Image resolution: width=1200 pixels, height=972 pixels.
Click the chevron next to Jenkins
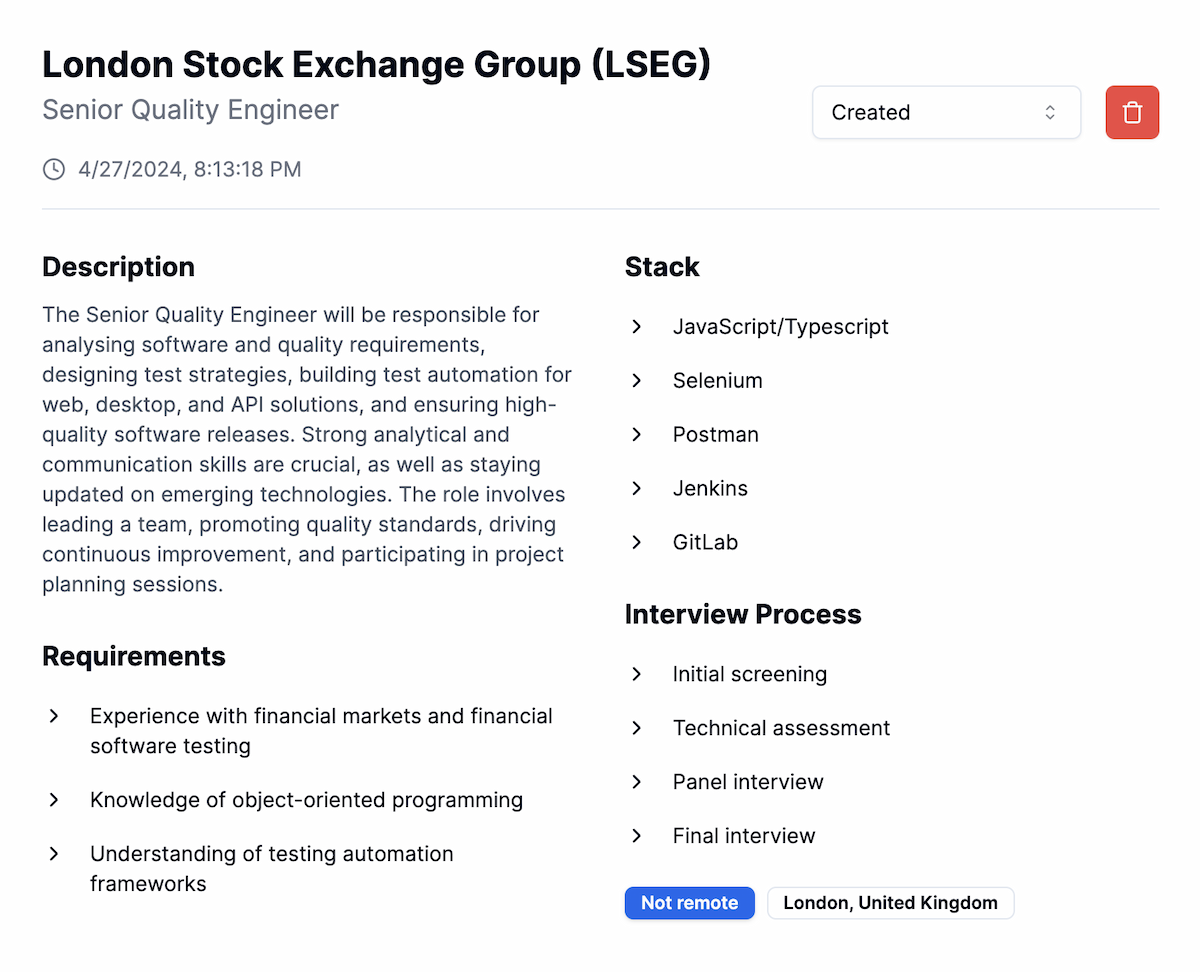click(637, 489)
